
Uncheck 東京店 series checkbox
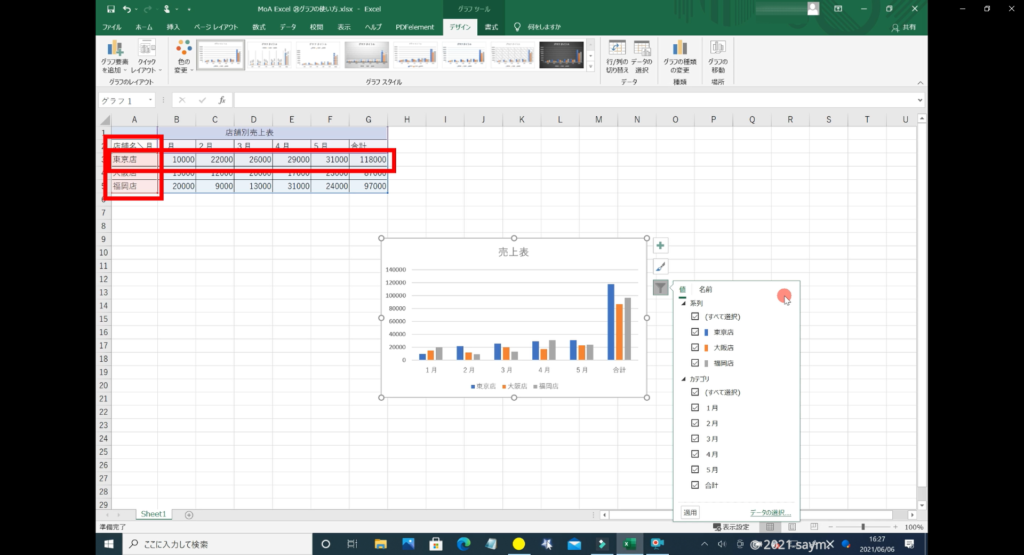(x=695, y=331)
